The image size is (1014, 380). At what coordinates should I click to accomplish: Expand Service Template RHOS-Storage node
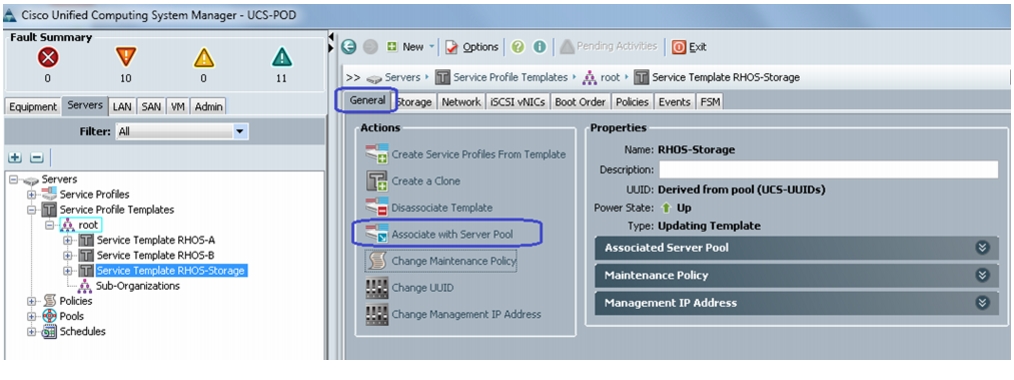point(67,271)
